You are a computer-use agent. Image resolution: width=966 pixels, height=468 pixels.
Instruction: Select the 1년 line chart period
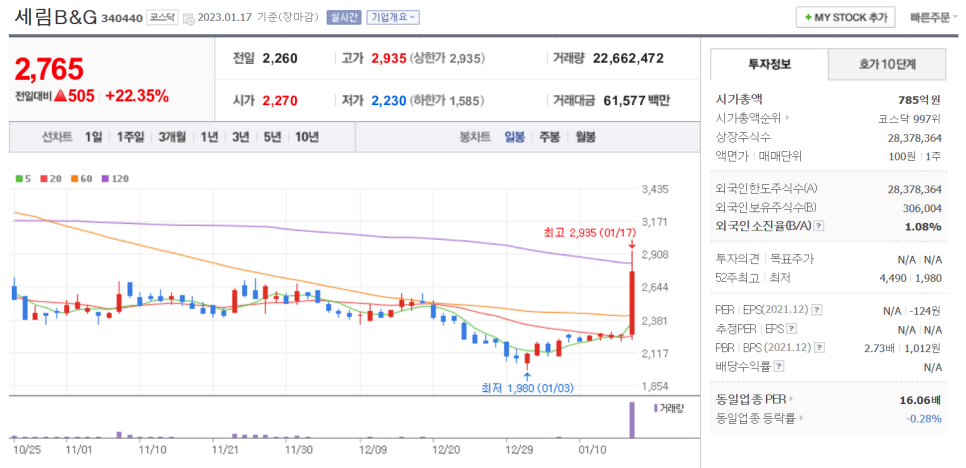click(209, 137)
